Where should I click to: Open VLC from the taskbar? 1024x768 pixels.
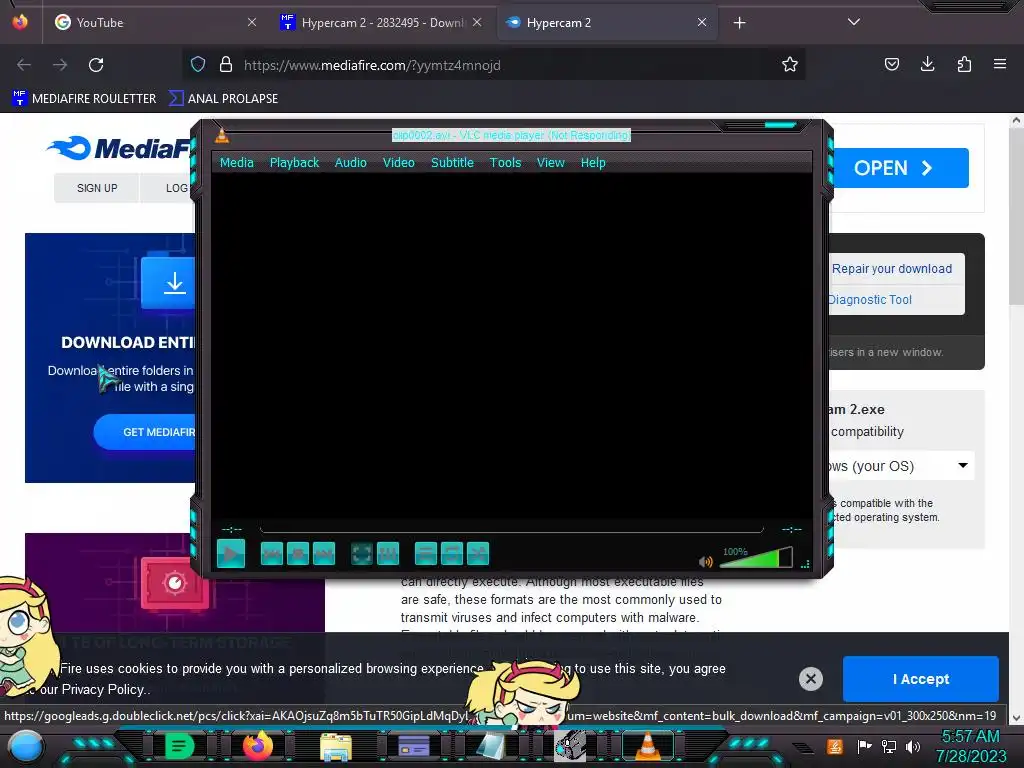pyautogui.click(x=647, y=746)
